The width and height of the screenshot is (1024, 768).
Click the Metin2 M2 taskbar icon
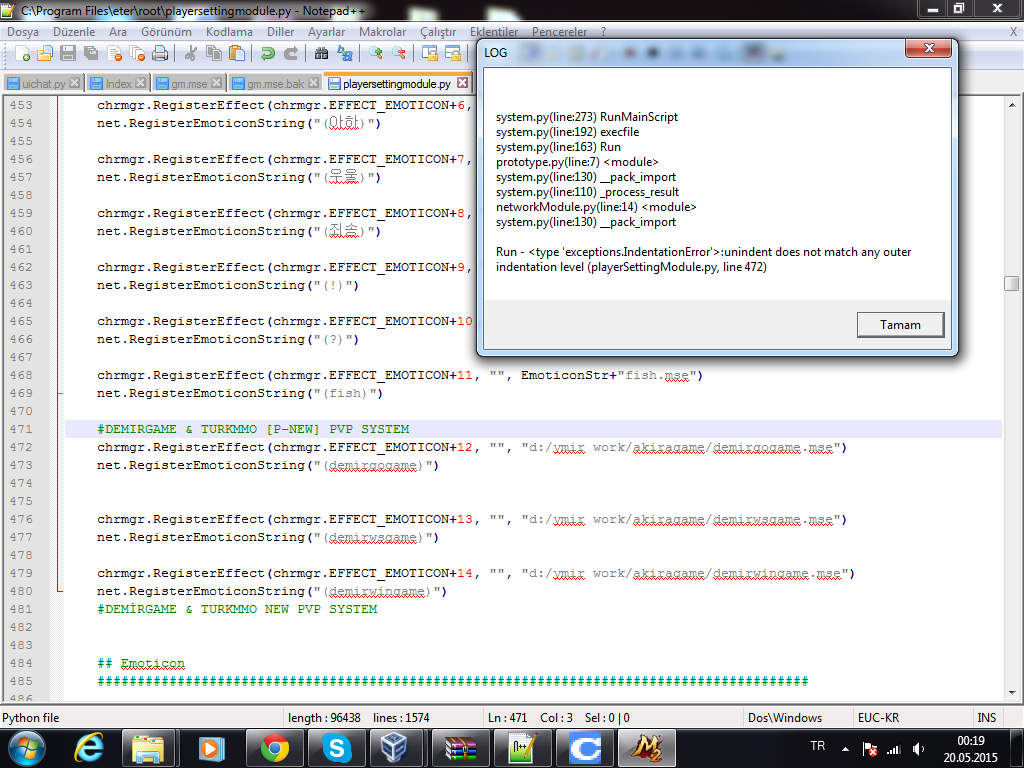tap(647, 748)
